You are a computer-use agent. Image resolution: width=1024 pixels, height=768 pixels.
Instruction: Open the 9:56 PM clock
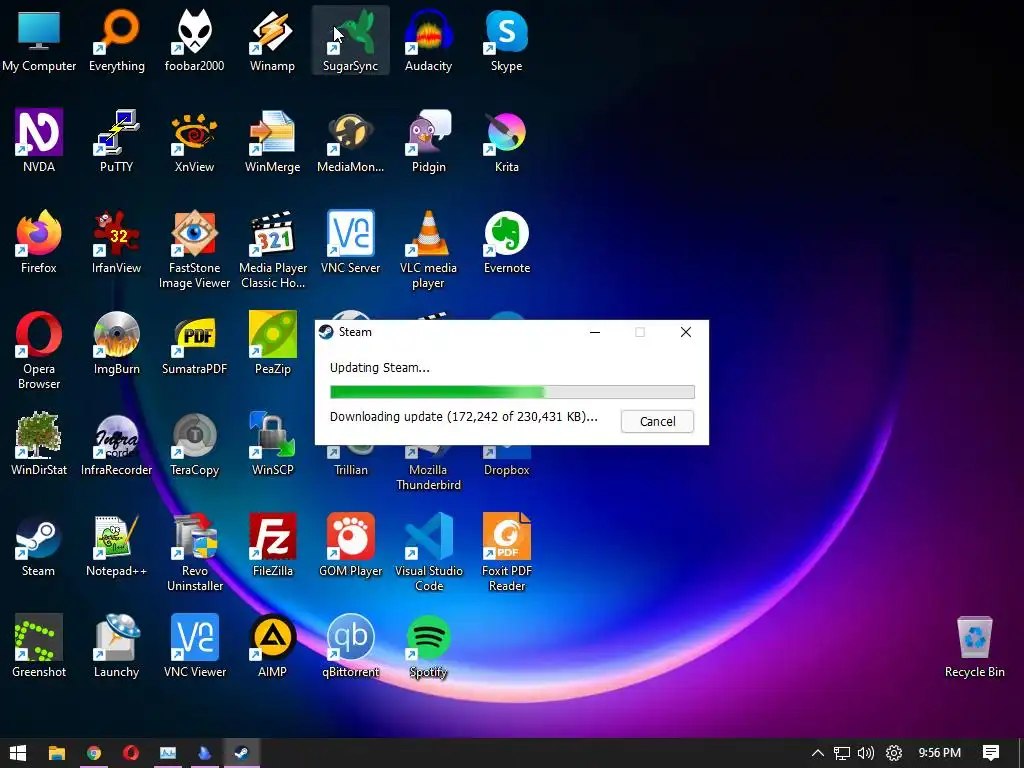pos(939,753)
